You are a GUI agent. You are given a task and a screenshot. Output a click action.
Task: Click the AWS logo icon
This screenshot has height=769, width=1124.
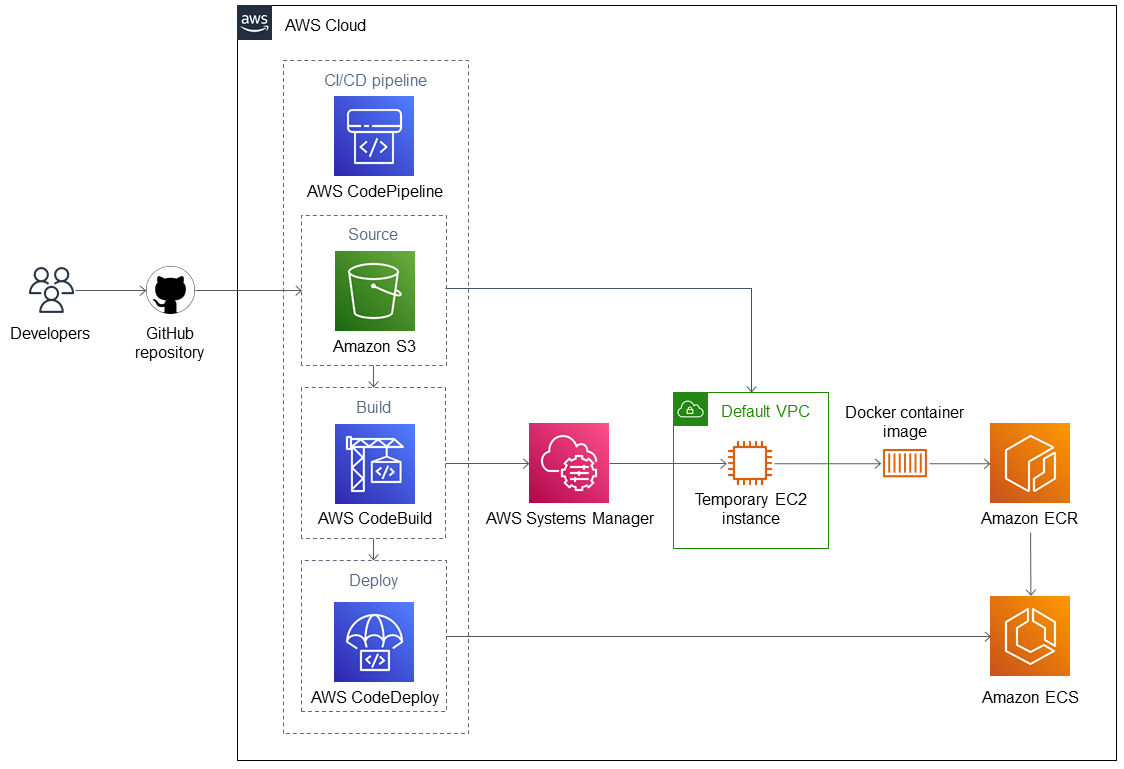254,23
